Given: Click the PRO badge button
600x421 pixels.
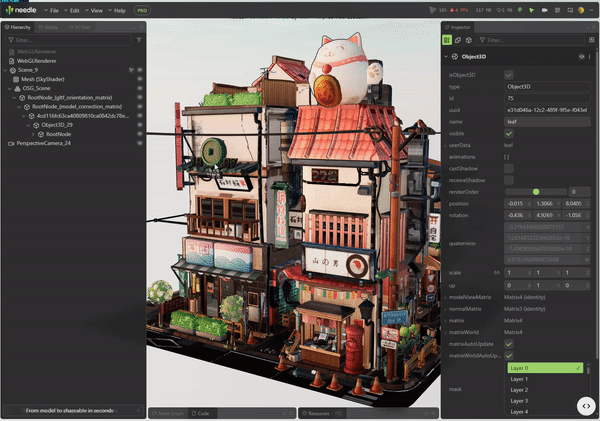Looking at the screenshot, I should tap(142, 10).
